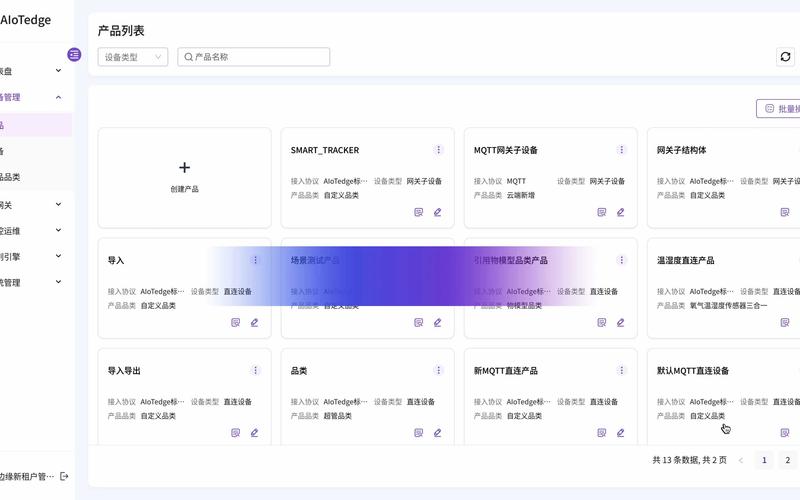Open the 引擎 sidebar menu
The height and width of the screenshot is (500, 800).
click(58, 256)
